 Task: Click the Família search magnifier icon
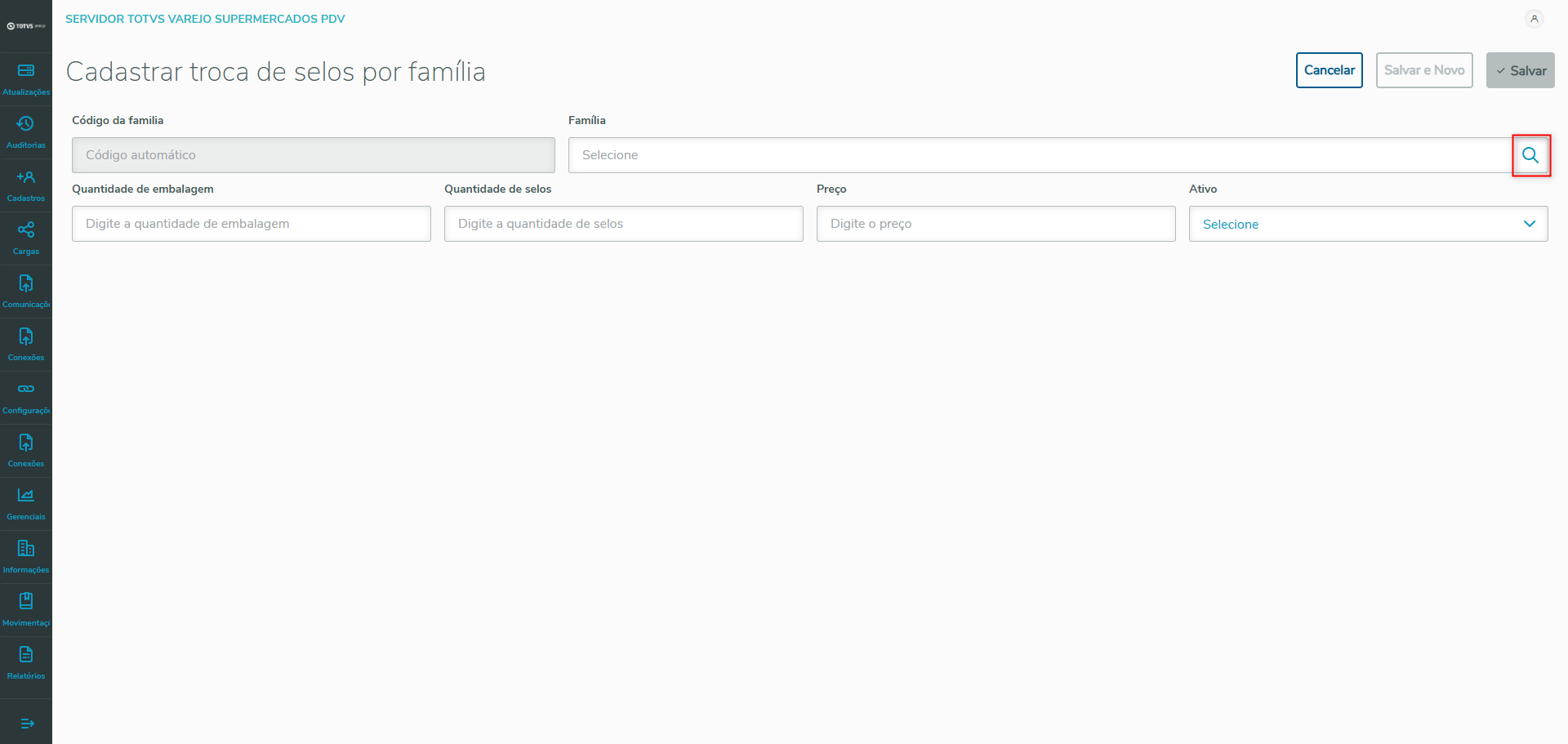click(1530, 155)
